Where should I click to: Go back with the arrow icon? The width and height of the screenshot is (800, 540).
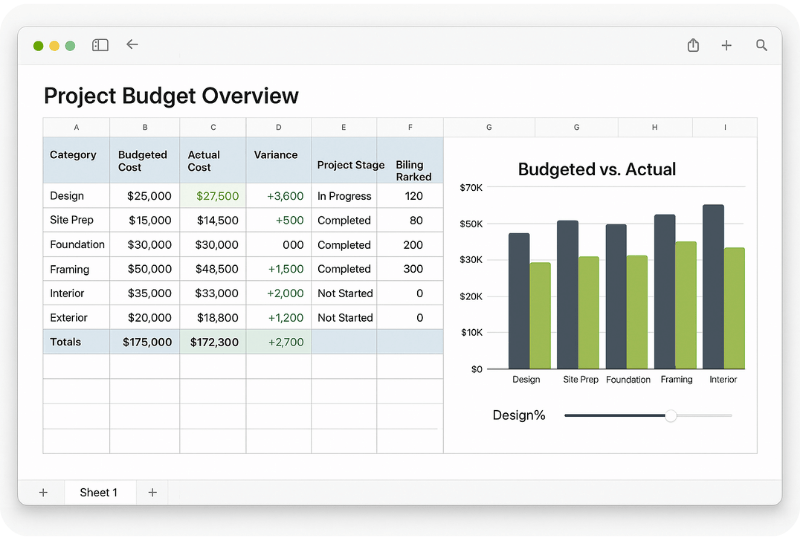132,44
